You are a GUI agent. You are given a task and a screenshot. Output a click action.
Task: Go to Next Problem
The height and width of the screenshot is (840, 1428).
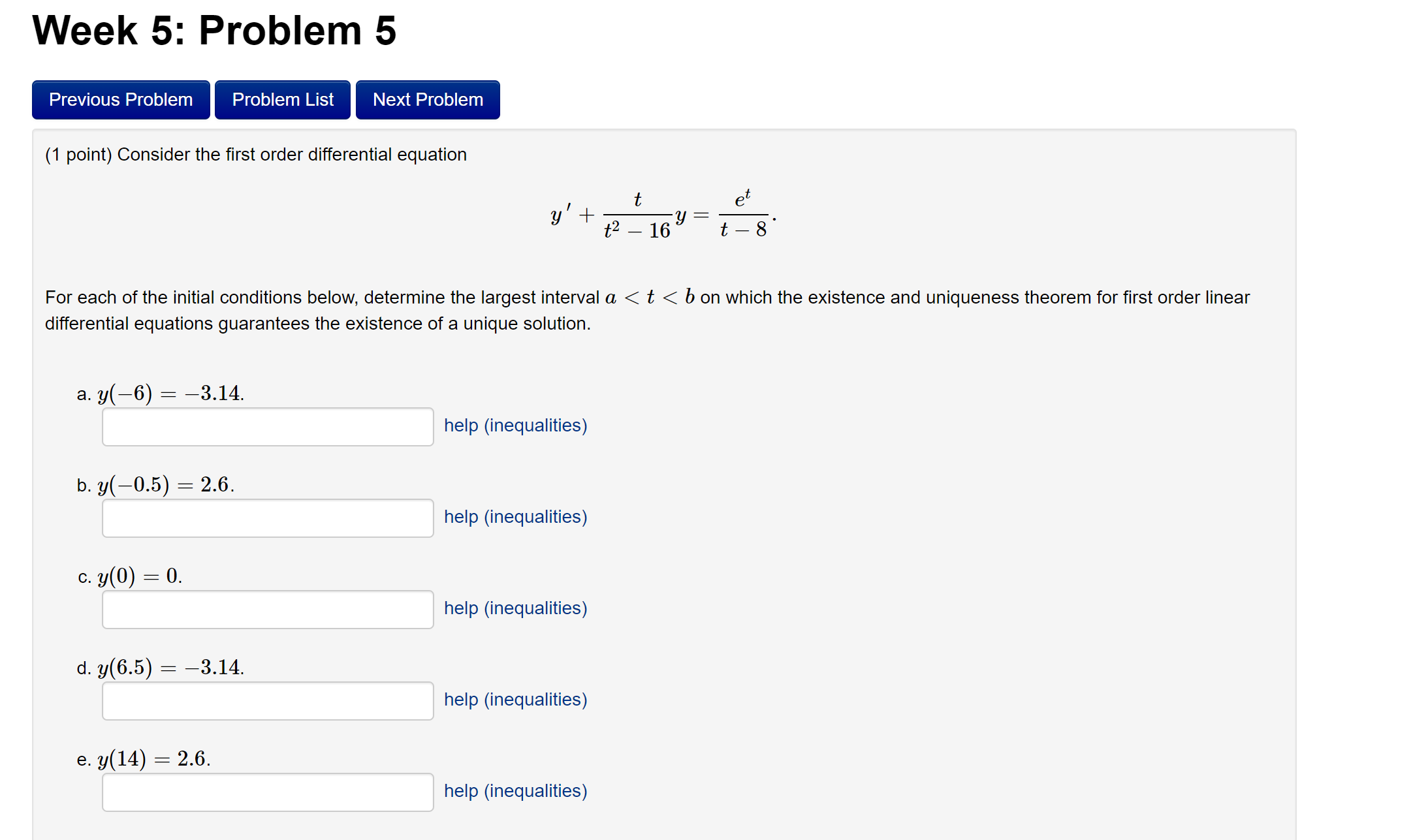[428, 100]
